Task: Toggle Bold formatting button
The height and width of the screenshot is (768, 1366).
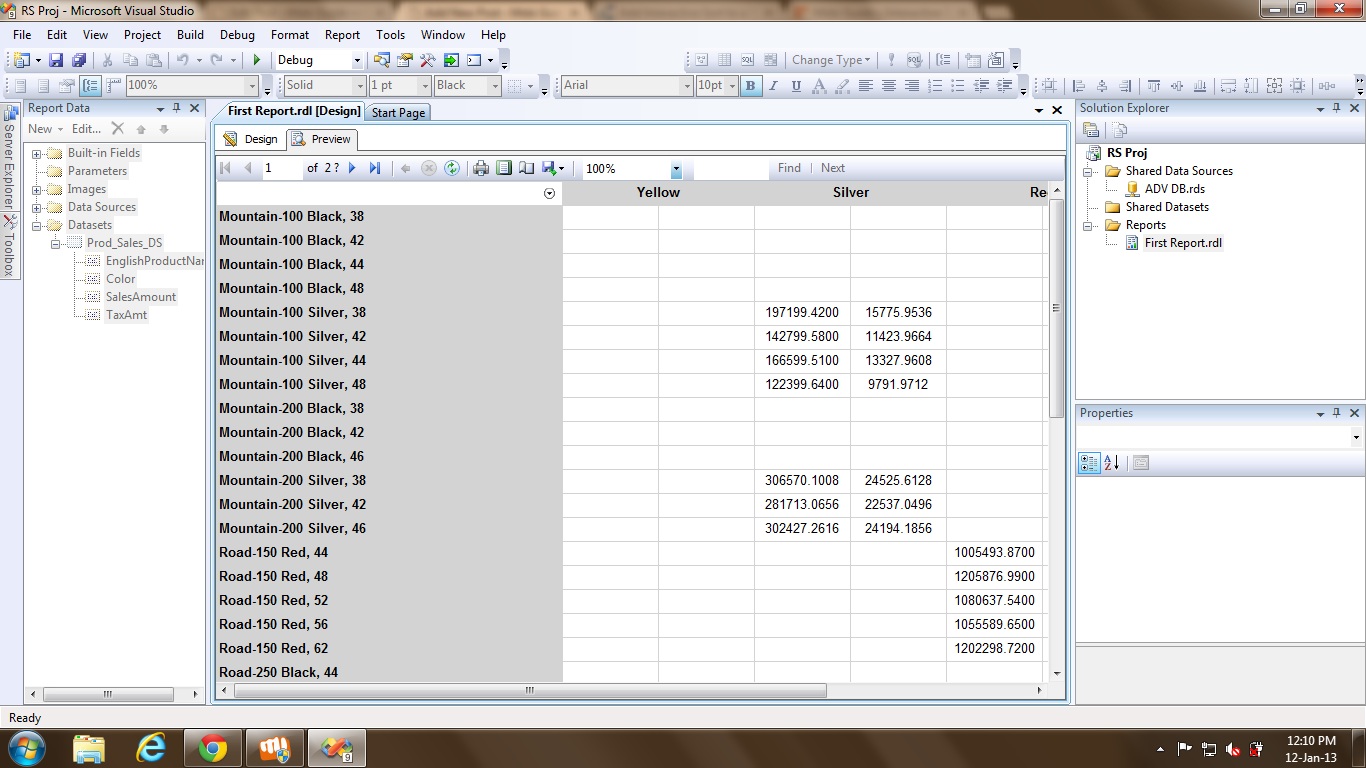Action: (x=750, y=86)
